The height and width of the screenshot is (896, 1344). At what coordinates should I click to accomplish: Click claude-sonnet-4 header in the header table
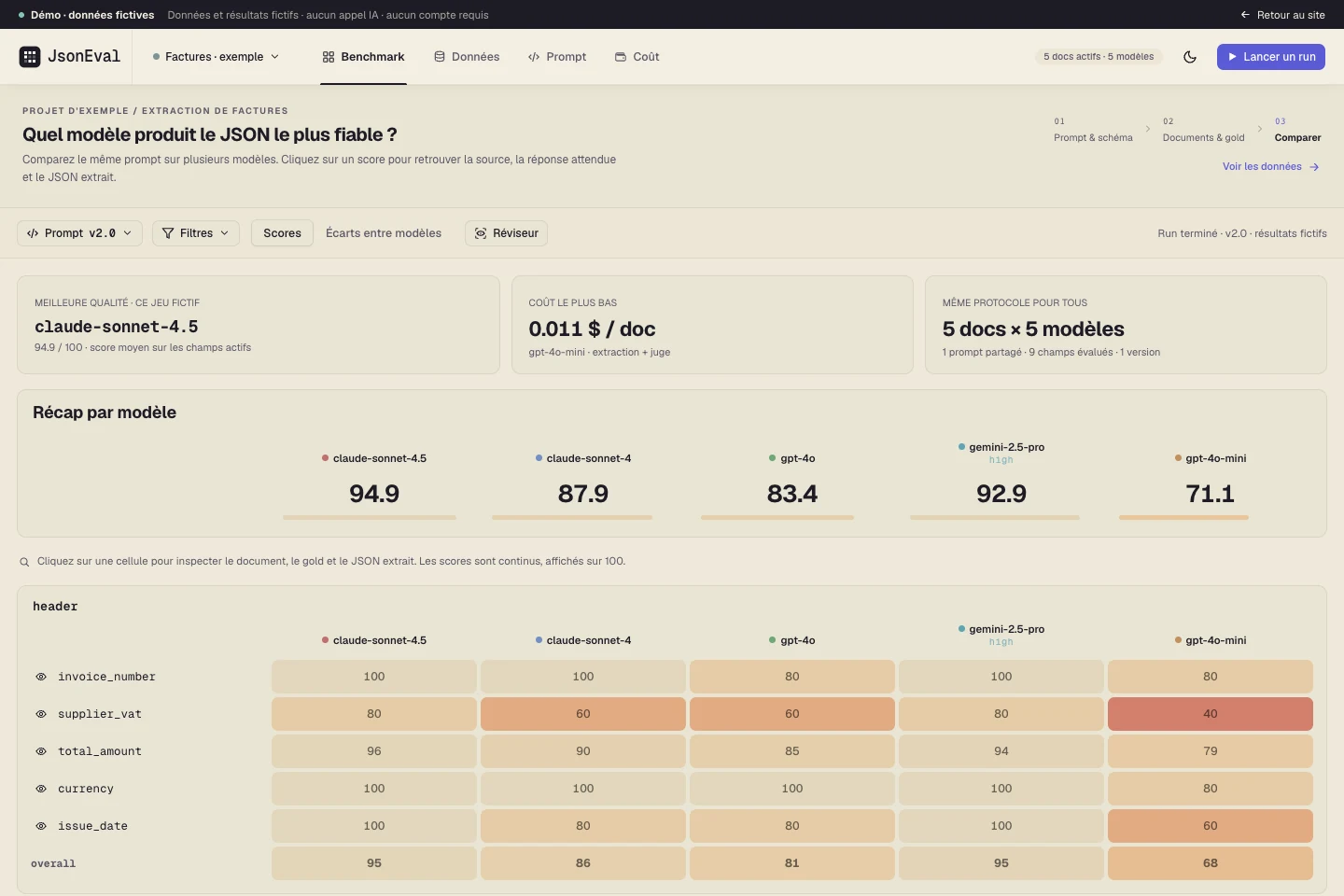[583, 640]
